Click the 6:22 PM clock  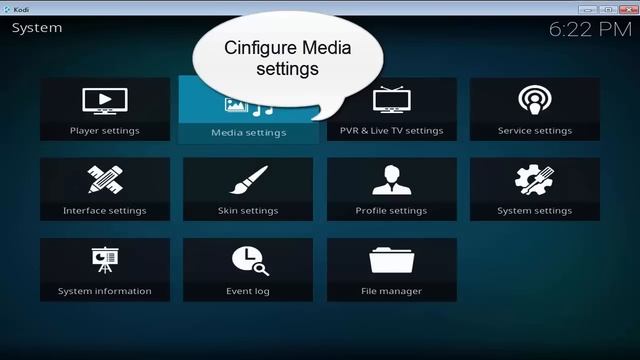[590, 29]
